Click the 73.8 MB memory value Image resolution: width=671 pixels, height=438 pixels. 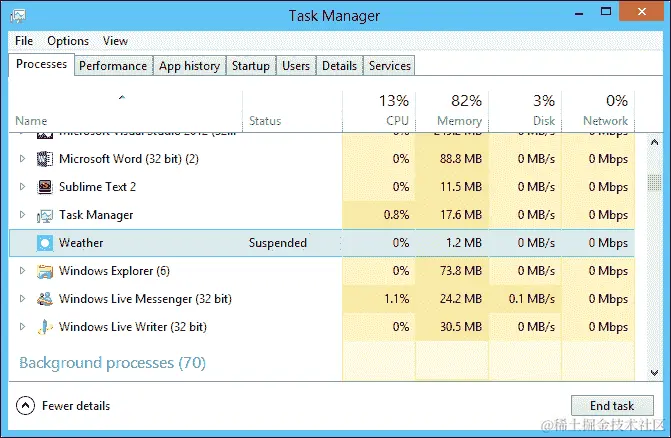point(461,271)
